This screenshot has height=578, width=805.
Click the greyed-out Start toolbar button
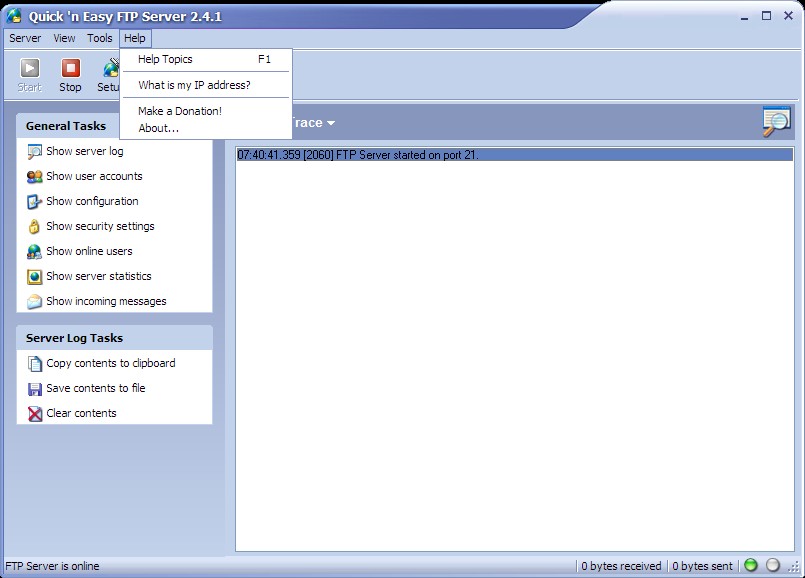(29, 75)
